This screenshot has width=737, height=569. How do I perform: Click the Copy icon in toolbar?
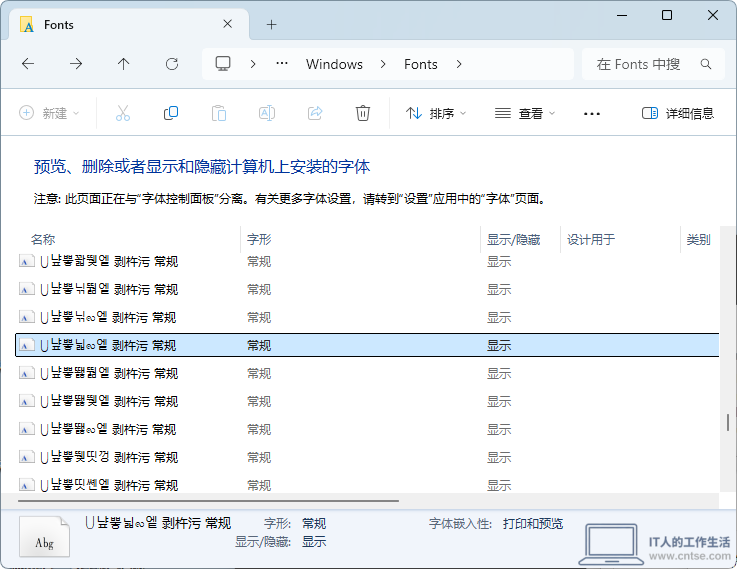(x=171, y=113)
